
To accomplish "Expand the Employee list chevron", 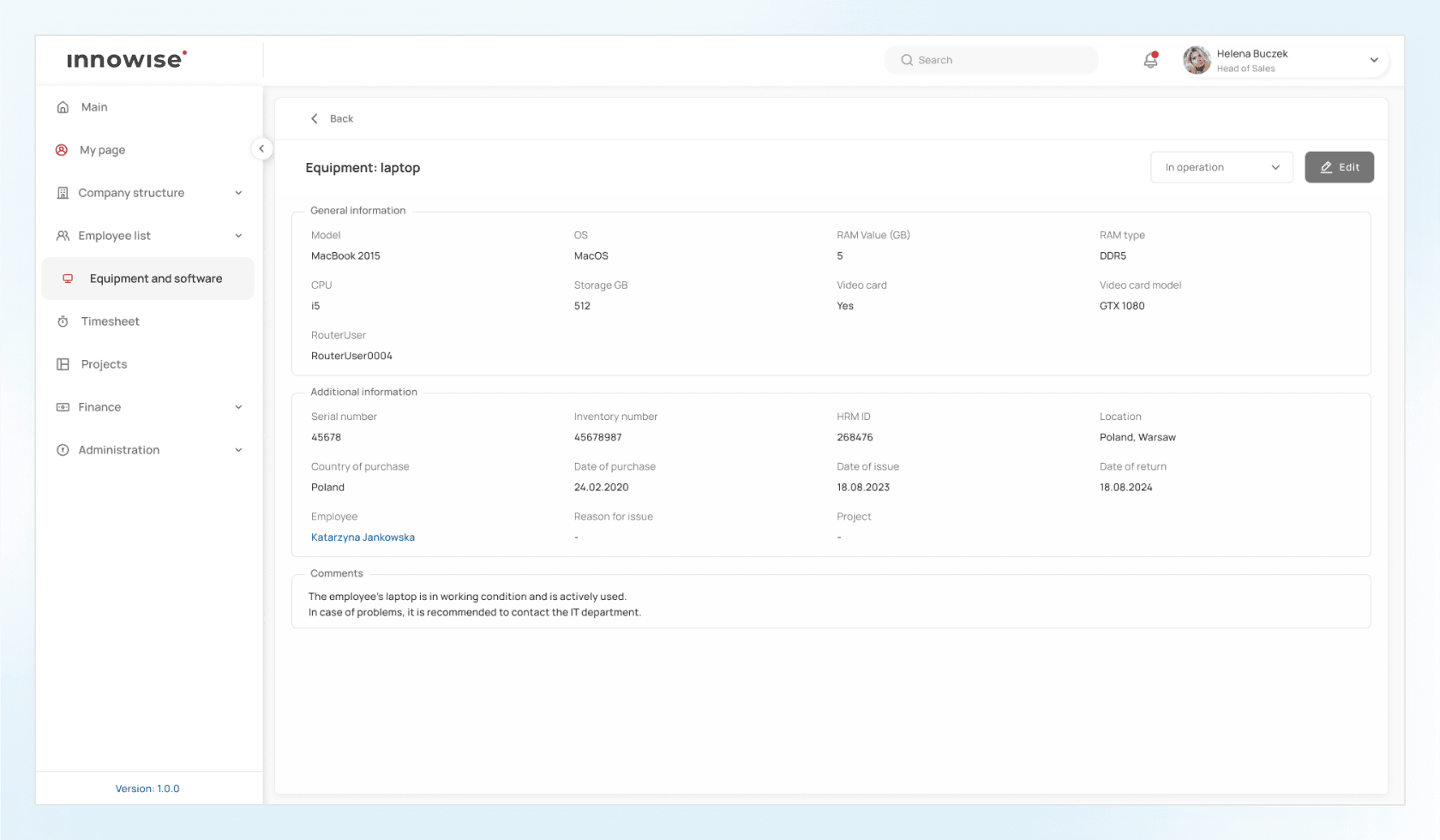I will [x=238, y=236].
